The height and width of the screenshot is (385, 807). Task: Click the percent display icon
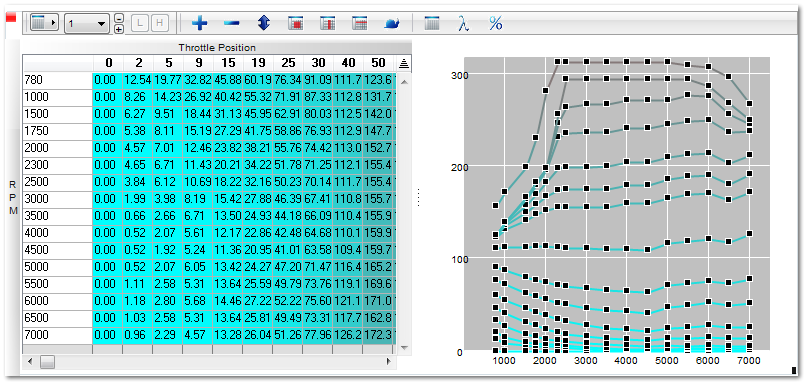coord(495,23)
